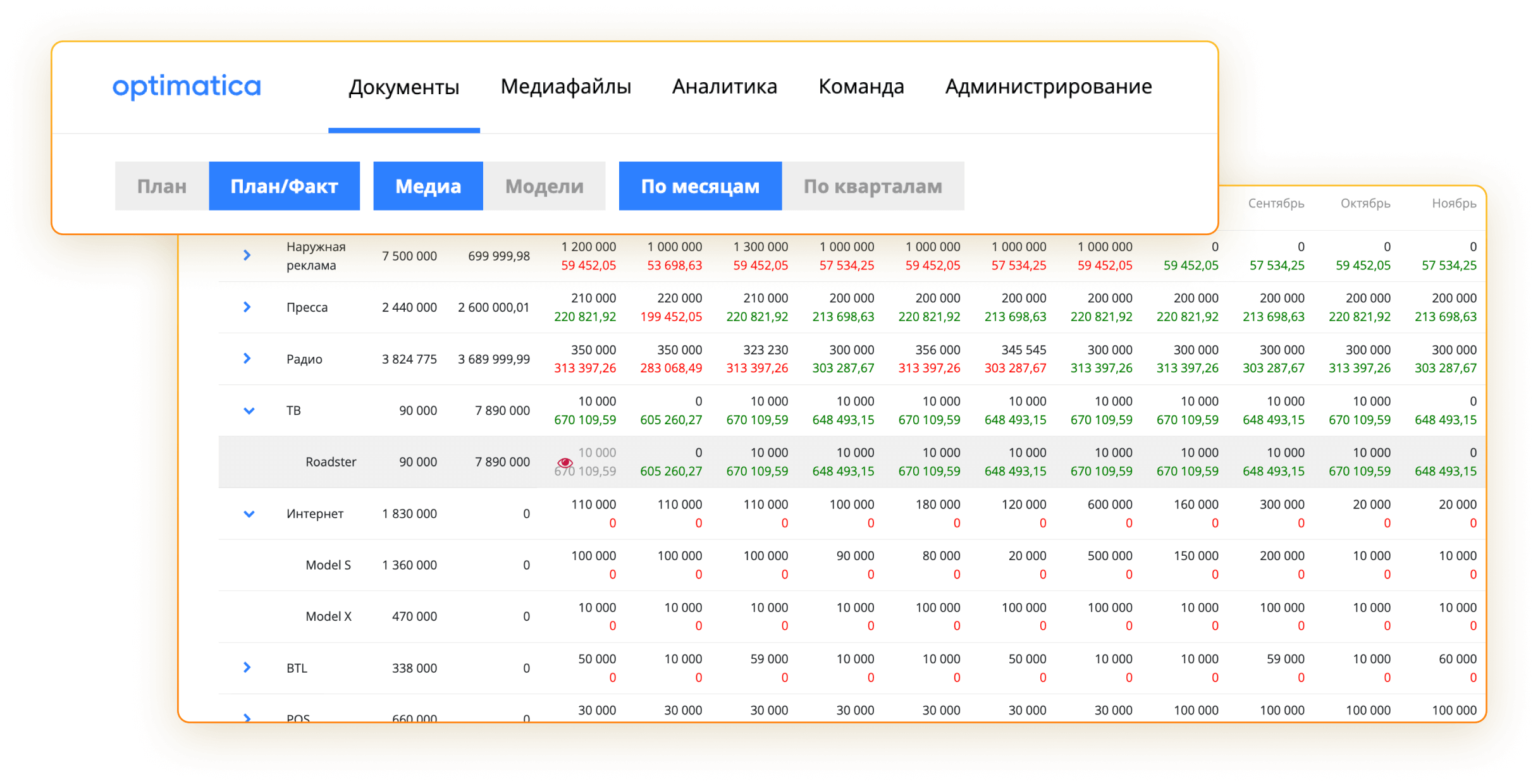Expand the Пресса row chevron
This screenshot has height=784, width=1538.
click(247, 307)
